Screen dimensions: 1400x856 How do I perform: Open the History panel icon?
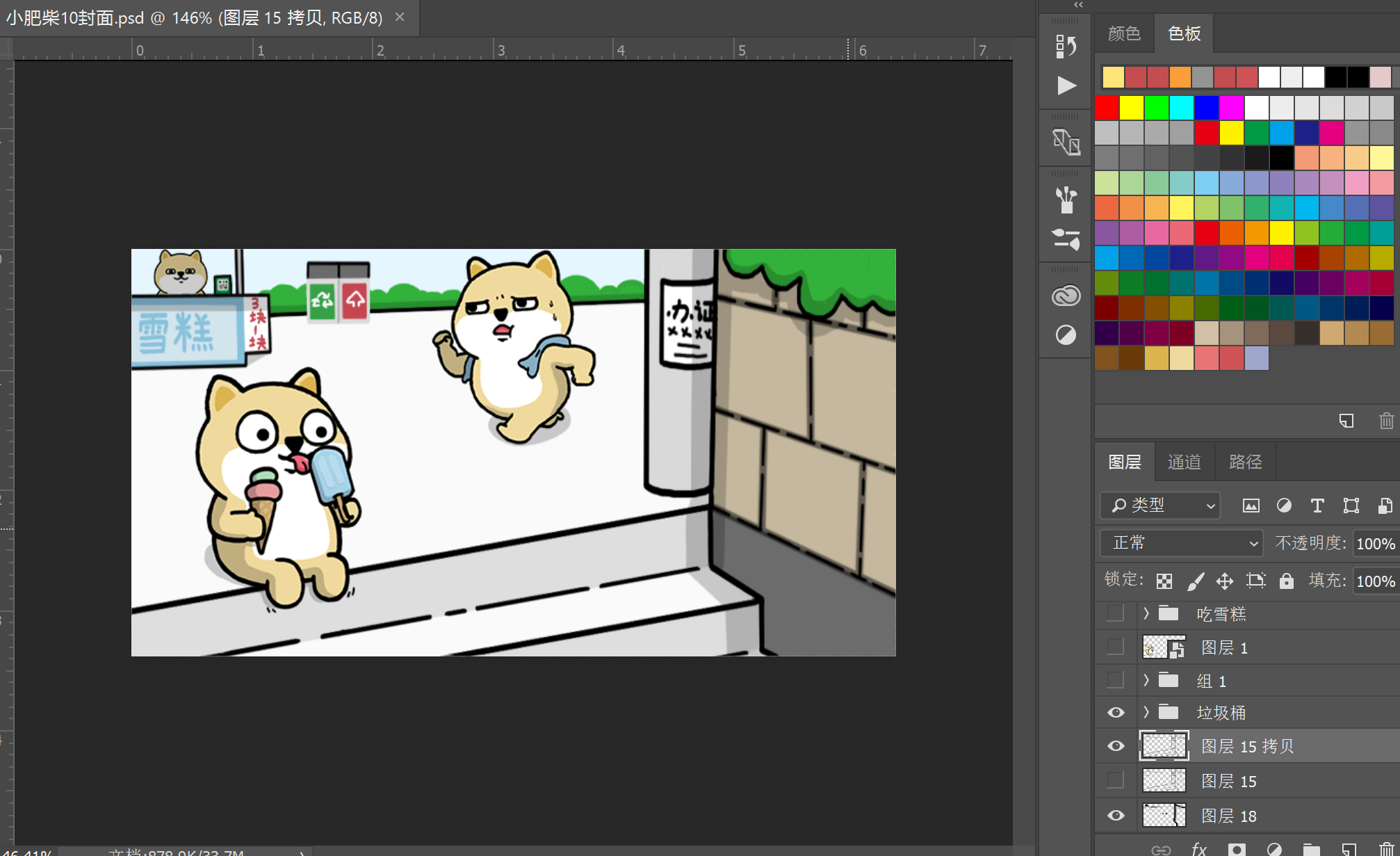[x=1066, y=47]
